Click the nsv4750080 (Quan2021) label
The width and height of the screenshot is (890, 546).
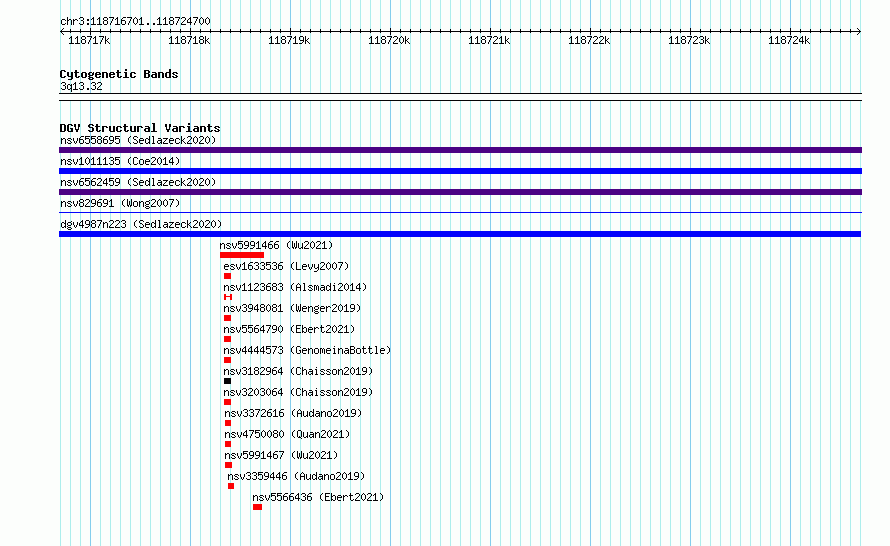coord(287,434)
